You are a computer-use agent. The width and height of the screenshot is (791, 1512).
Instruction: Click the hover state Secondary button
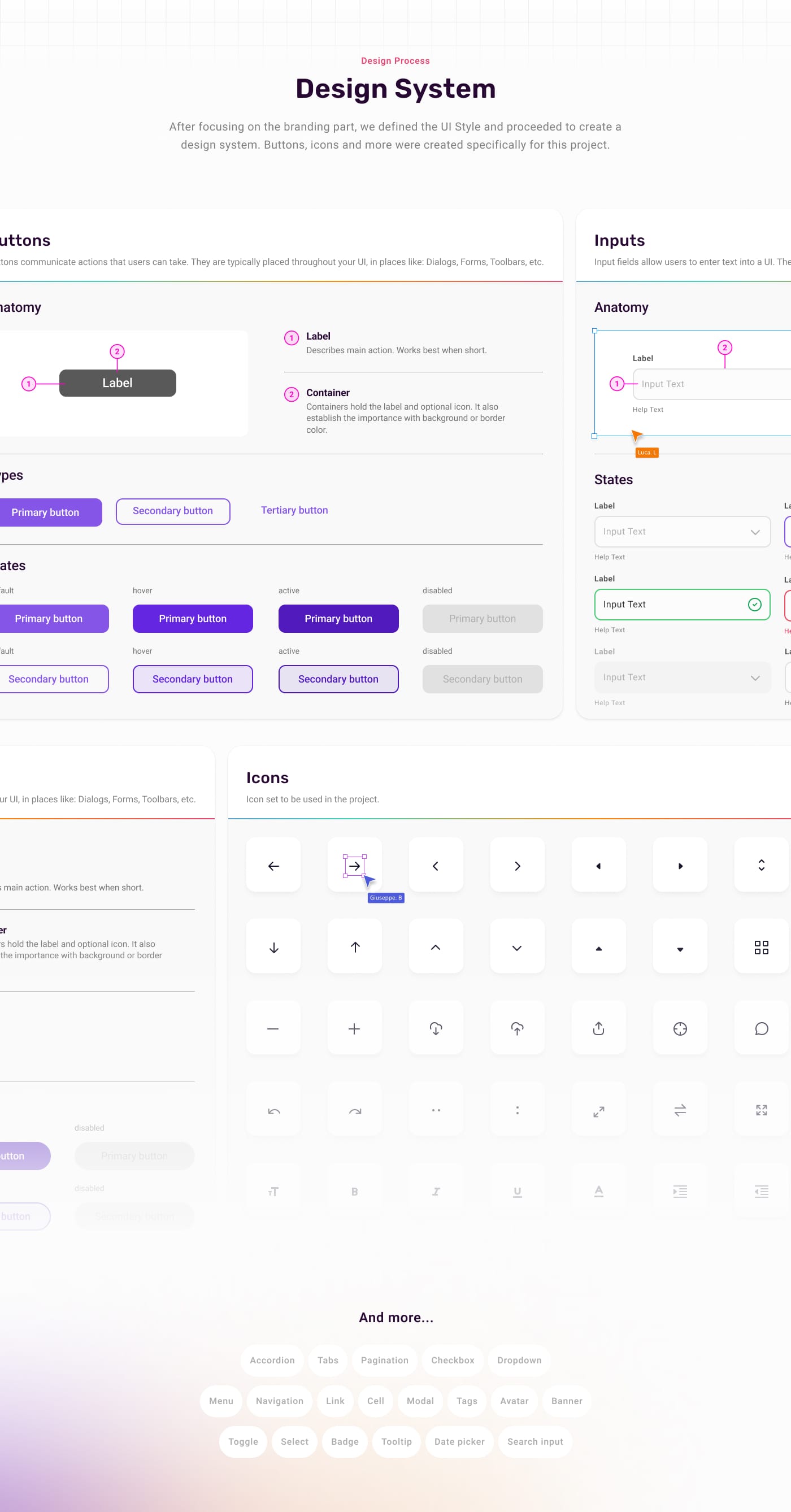(193, 679)
